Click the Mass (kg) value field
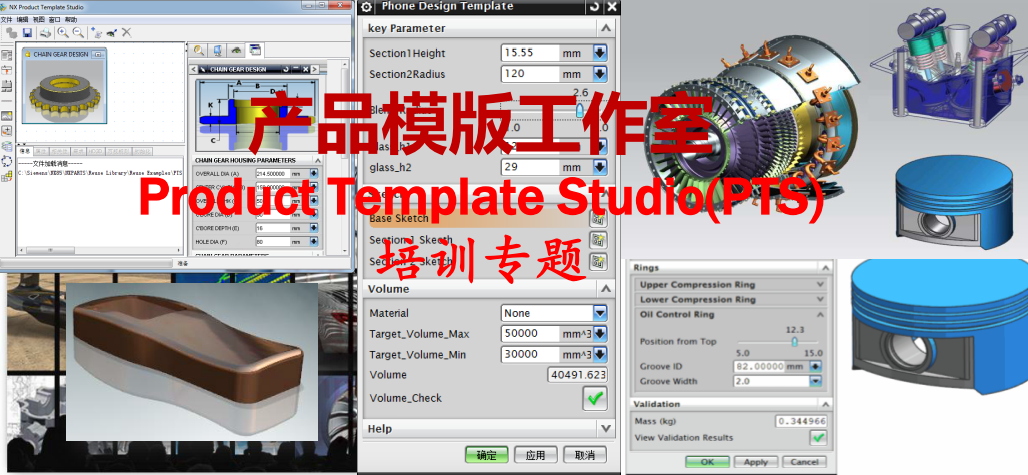Viewport: 1028px width, 475px height. tap(801, 421)
